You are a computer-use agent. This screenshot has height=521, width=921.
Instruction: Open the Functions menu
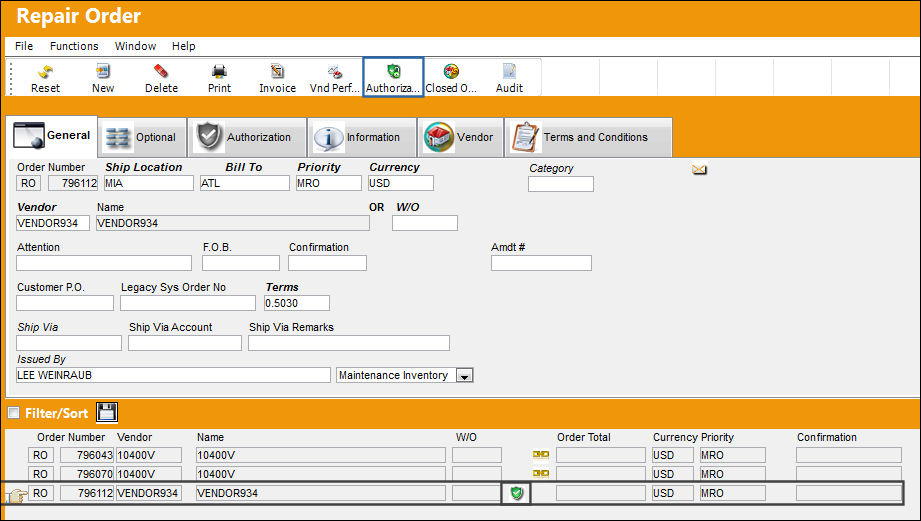click(x=74, y=46)
